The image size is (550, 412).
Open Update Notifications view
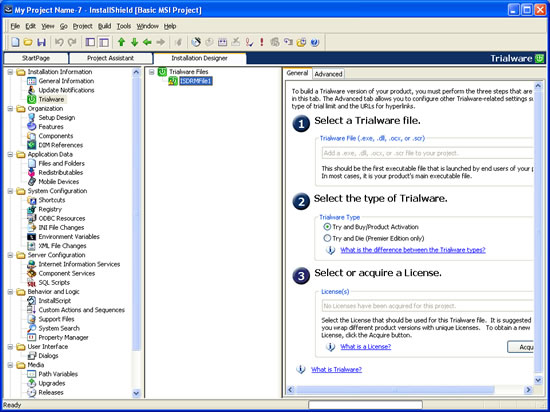[66, 90]
